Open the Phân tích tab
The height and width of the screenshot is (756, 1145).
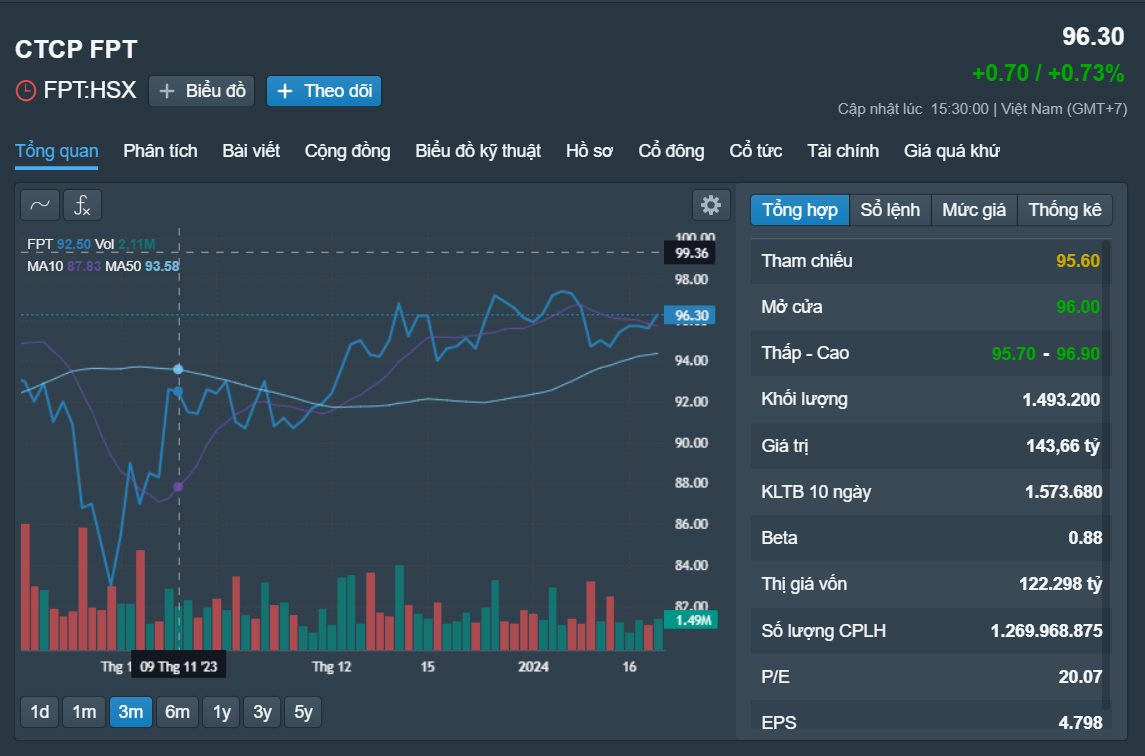(161, 151)
